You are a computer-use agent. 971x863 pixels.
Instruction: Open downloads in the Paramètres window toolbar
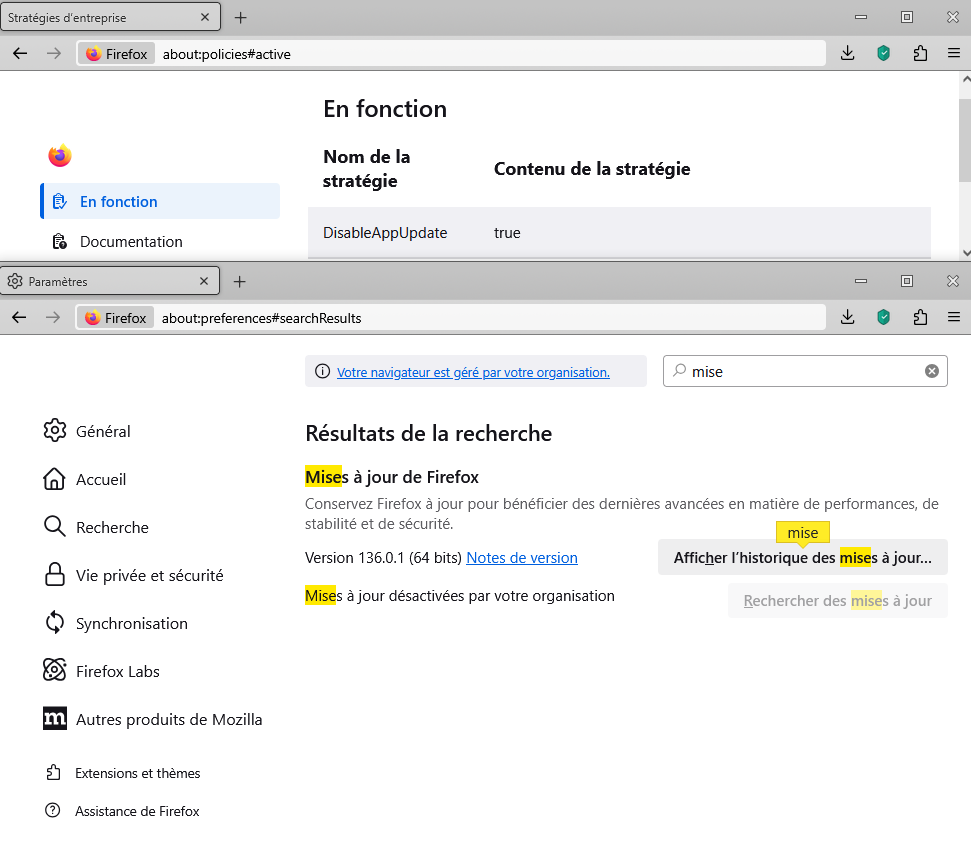coord(847,317)
